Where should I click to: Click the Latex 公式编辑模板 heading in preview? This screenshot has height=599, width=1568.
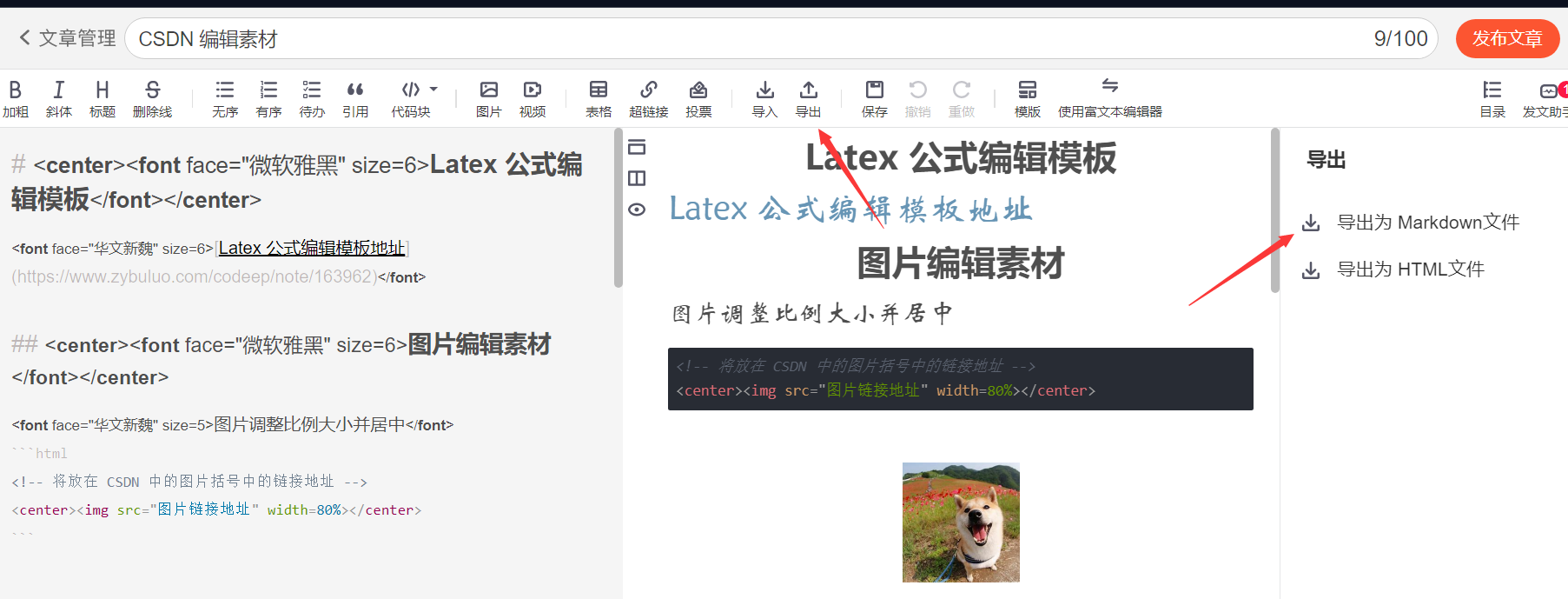pyautogui.click(x=961, y=158)
